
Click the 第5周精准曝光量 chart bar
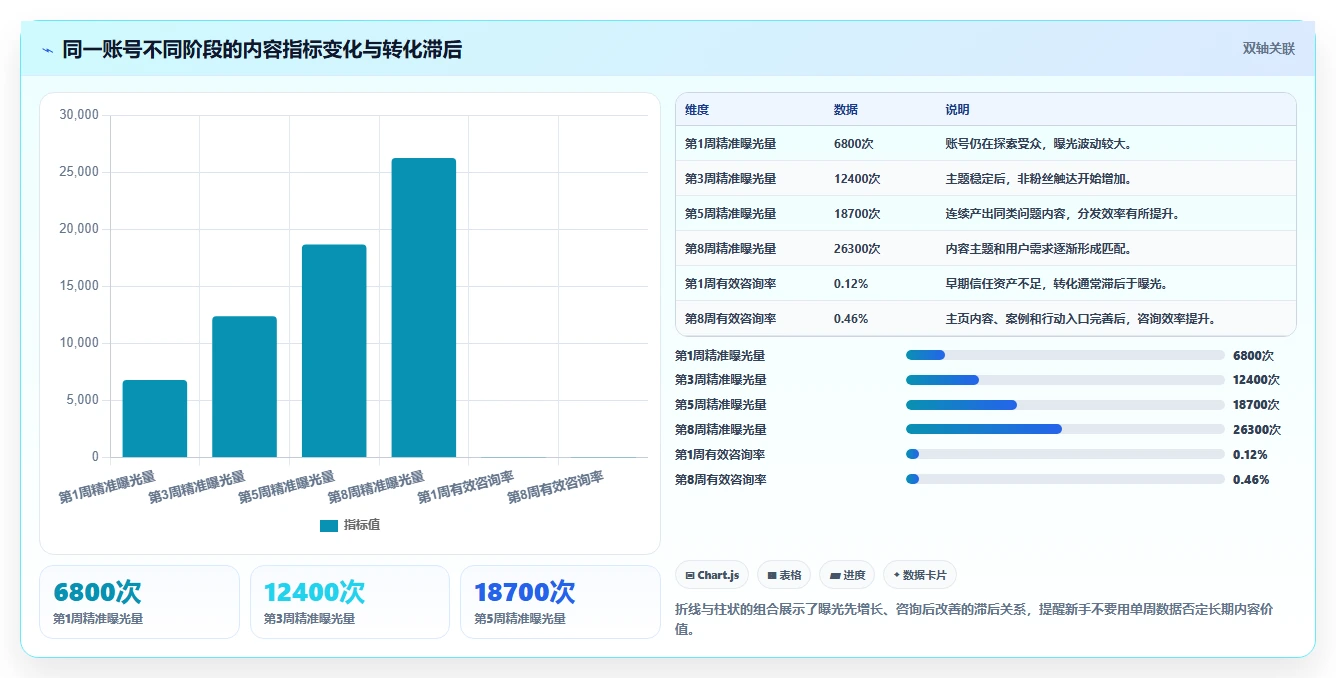pos(334,351)
